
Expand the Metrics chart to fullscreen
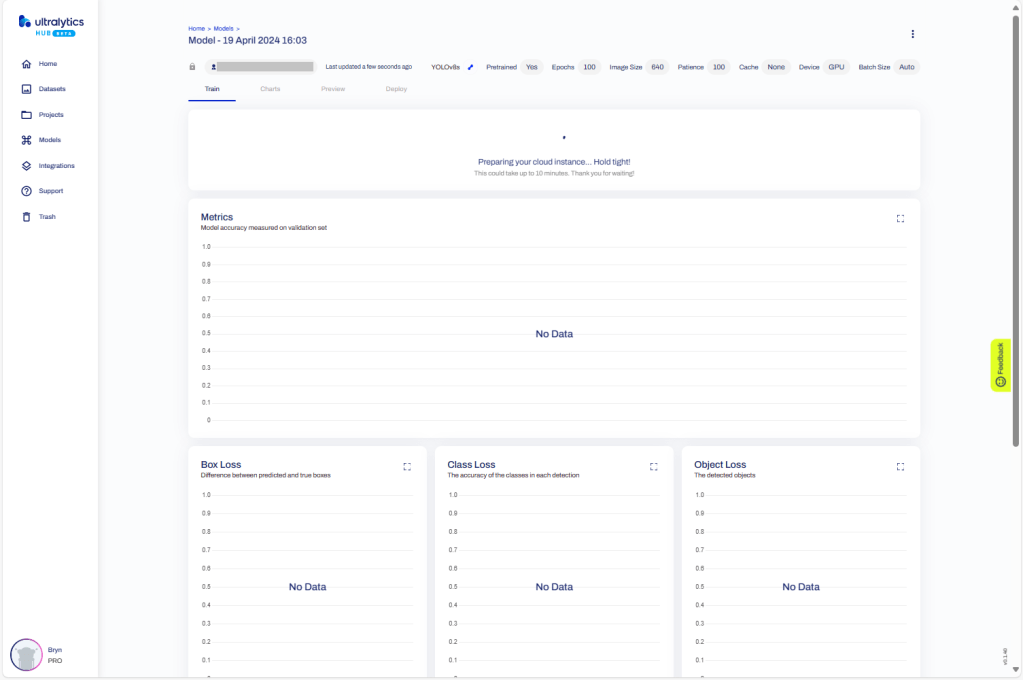900,218
